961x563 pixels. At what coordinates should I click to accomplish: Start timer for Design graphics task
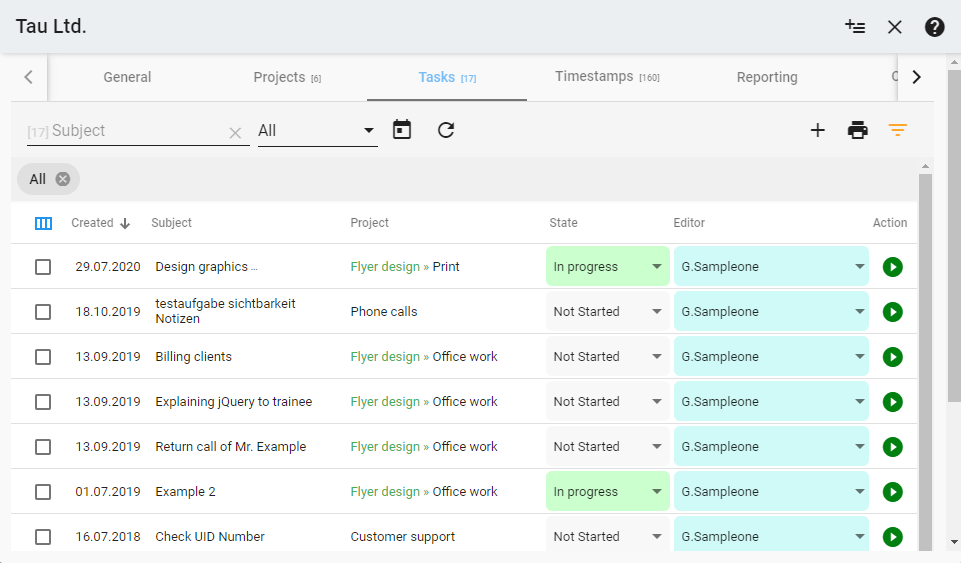pyautogui.click(x=892, y=267)
